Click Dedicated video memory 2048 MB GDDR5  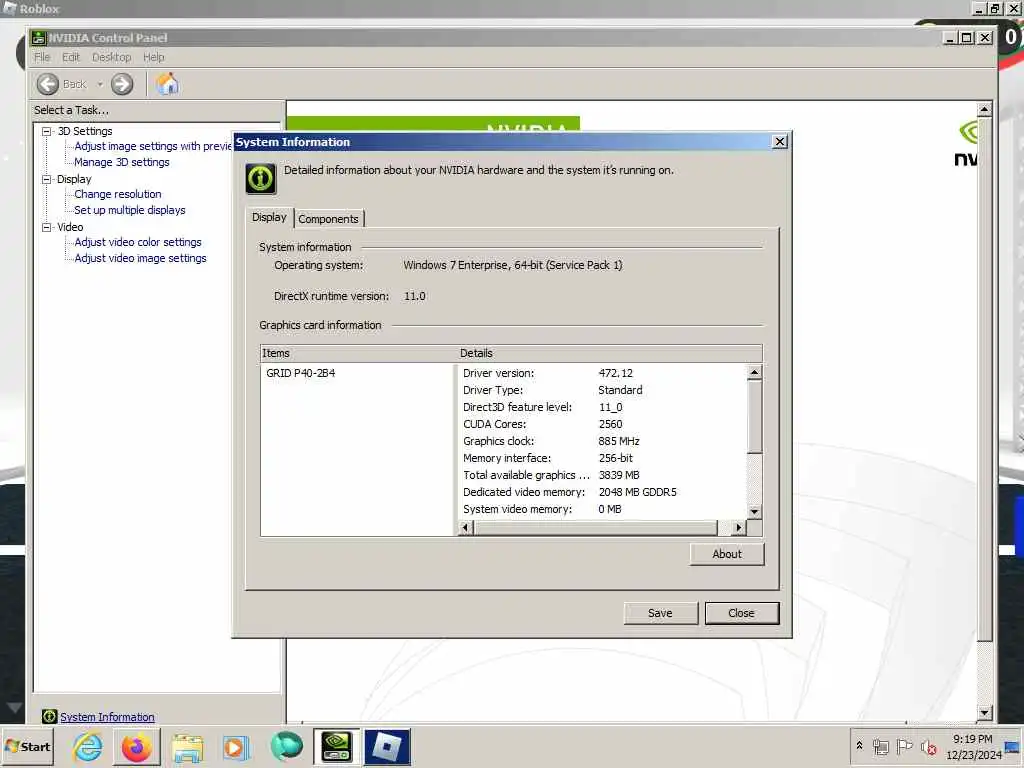pyautogui.click(x=637, y=492)
